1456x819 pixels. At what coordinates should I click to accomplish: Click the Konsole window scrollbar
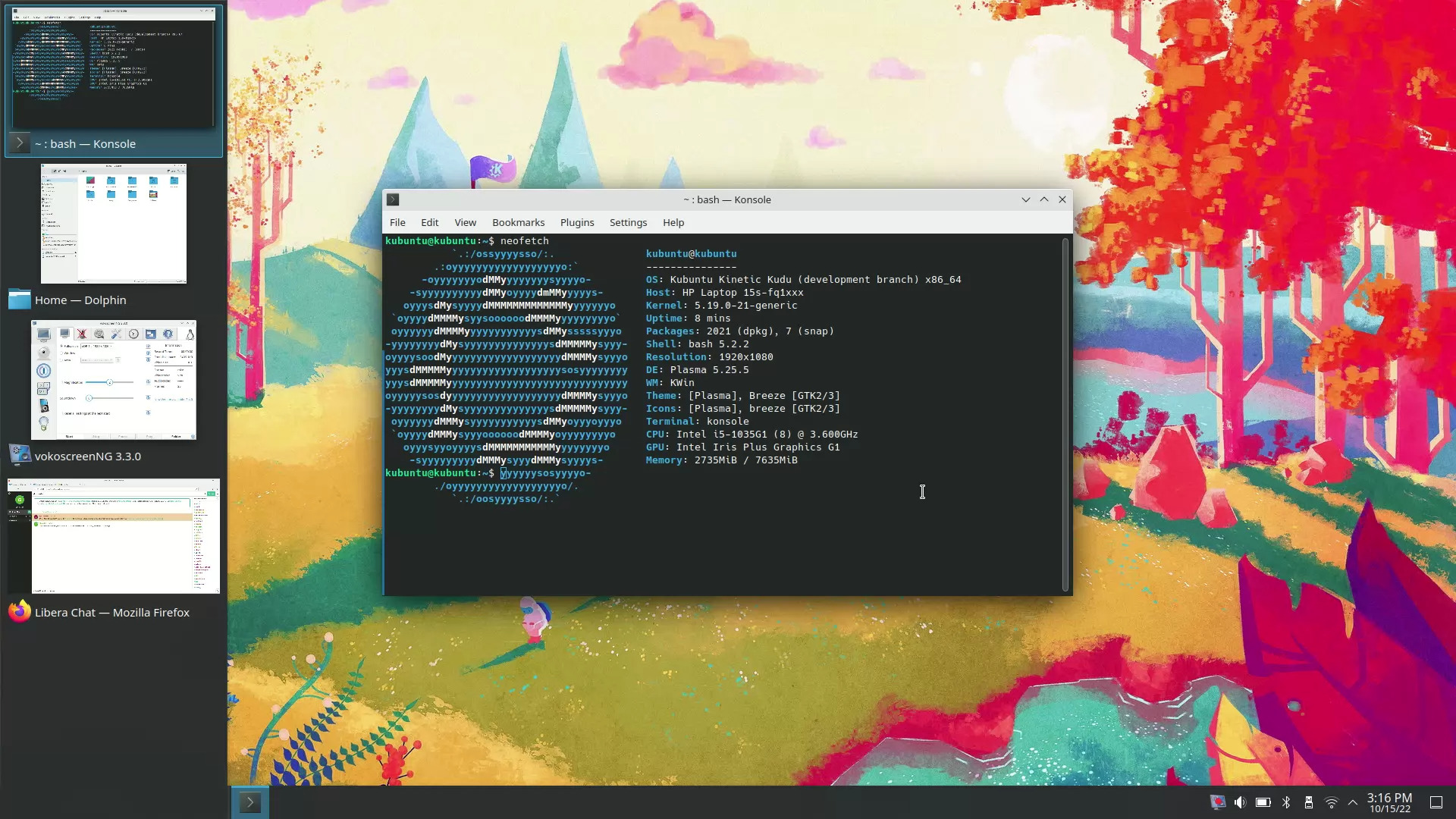[1065, 413]
